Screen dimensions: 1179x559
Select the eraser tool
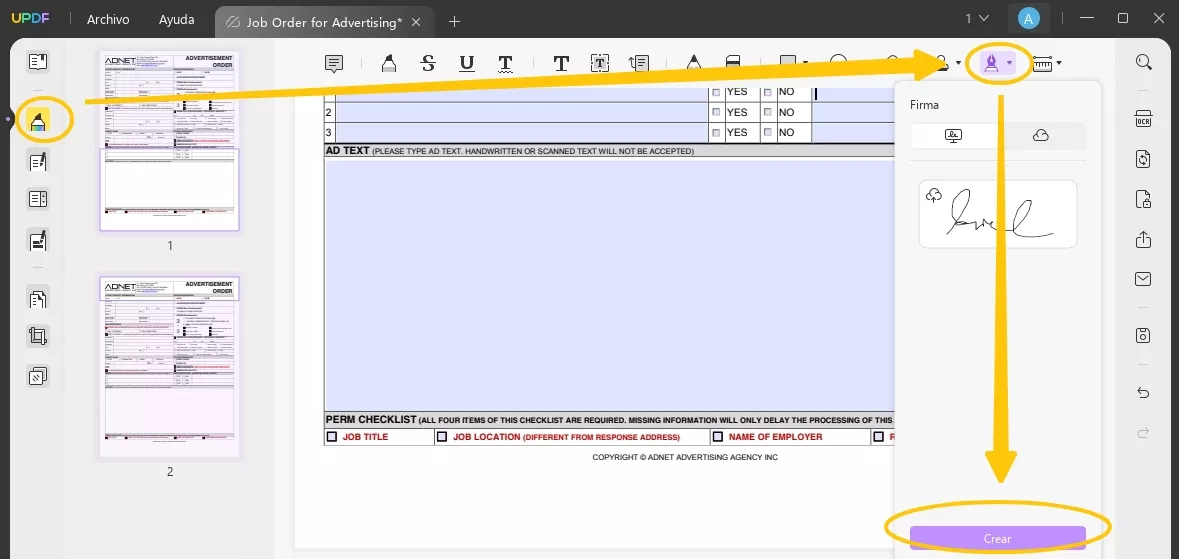733,63
